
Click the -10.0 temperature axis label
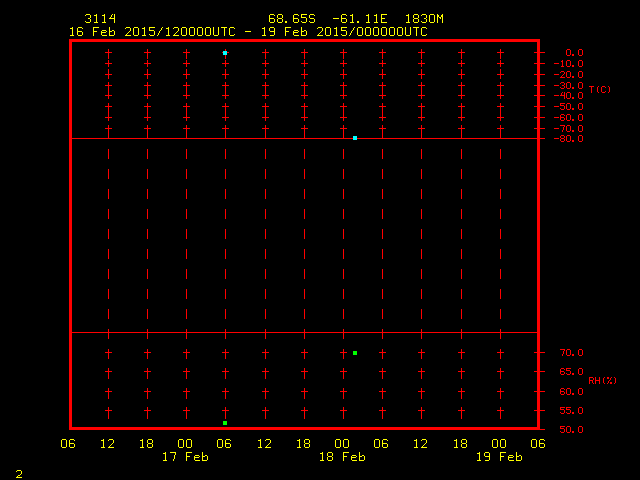(x=569, y=64)
